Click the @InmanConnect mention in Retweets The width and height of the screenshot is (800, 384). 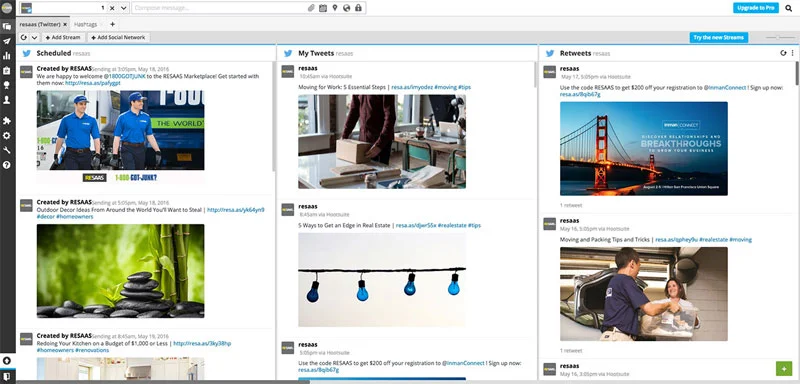tap(725, 88)
